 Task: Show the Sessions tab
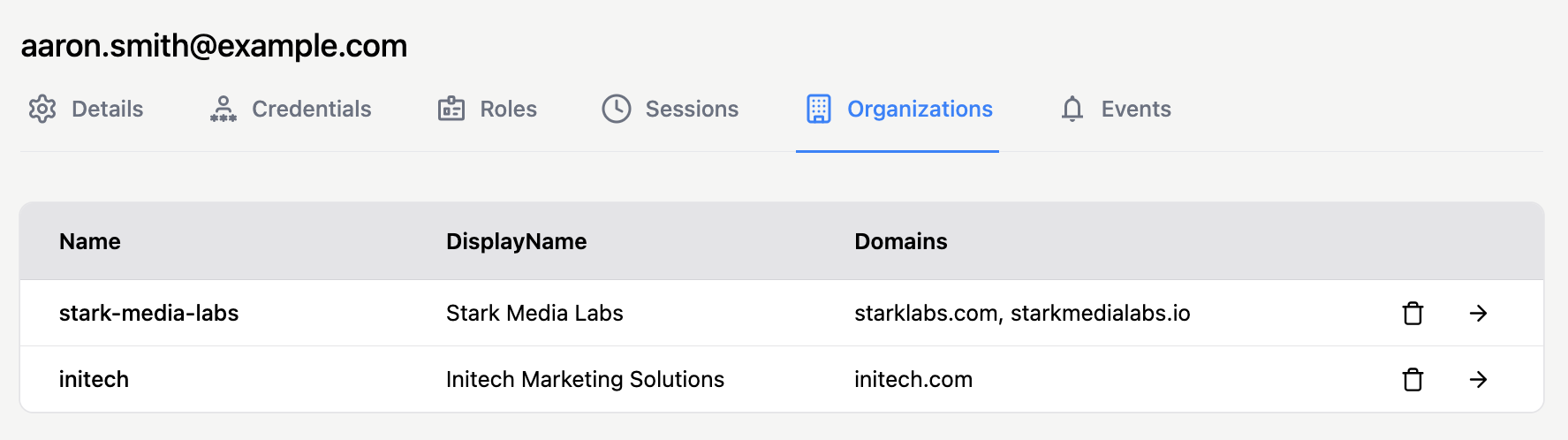(692, 109)
